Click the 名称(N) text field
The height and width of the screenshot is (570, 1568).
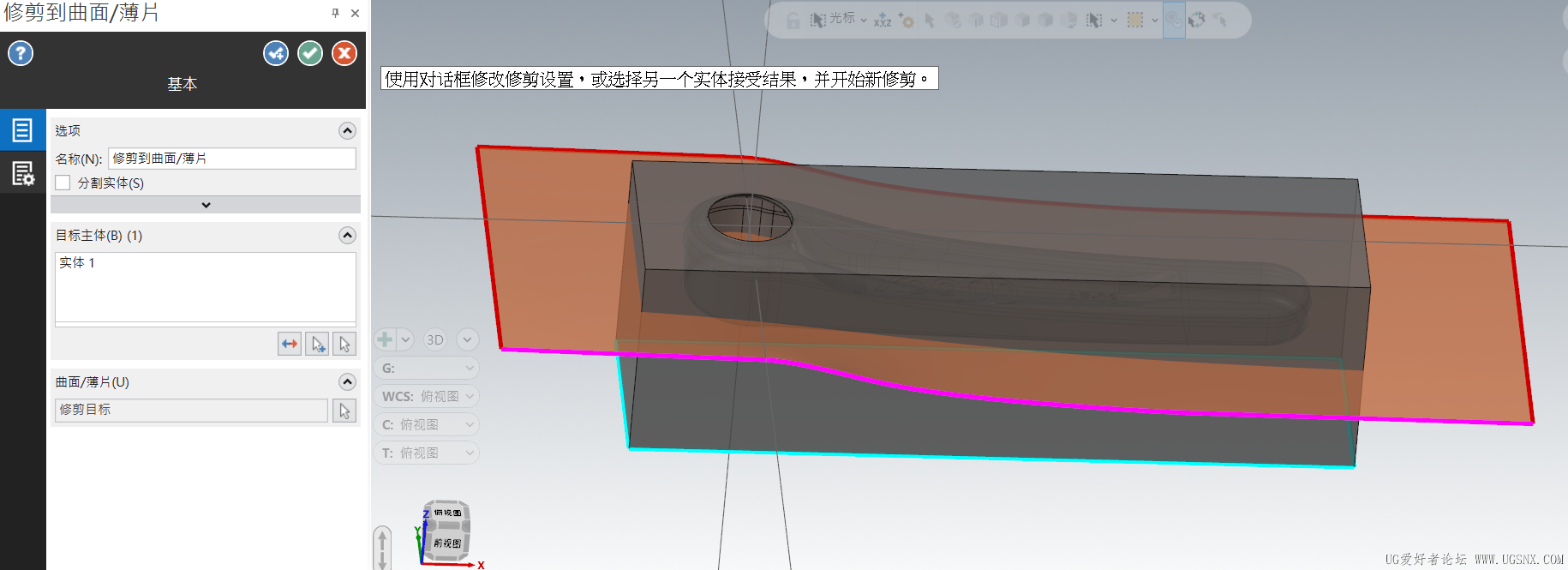(x=232, y=159)
